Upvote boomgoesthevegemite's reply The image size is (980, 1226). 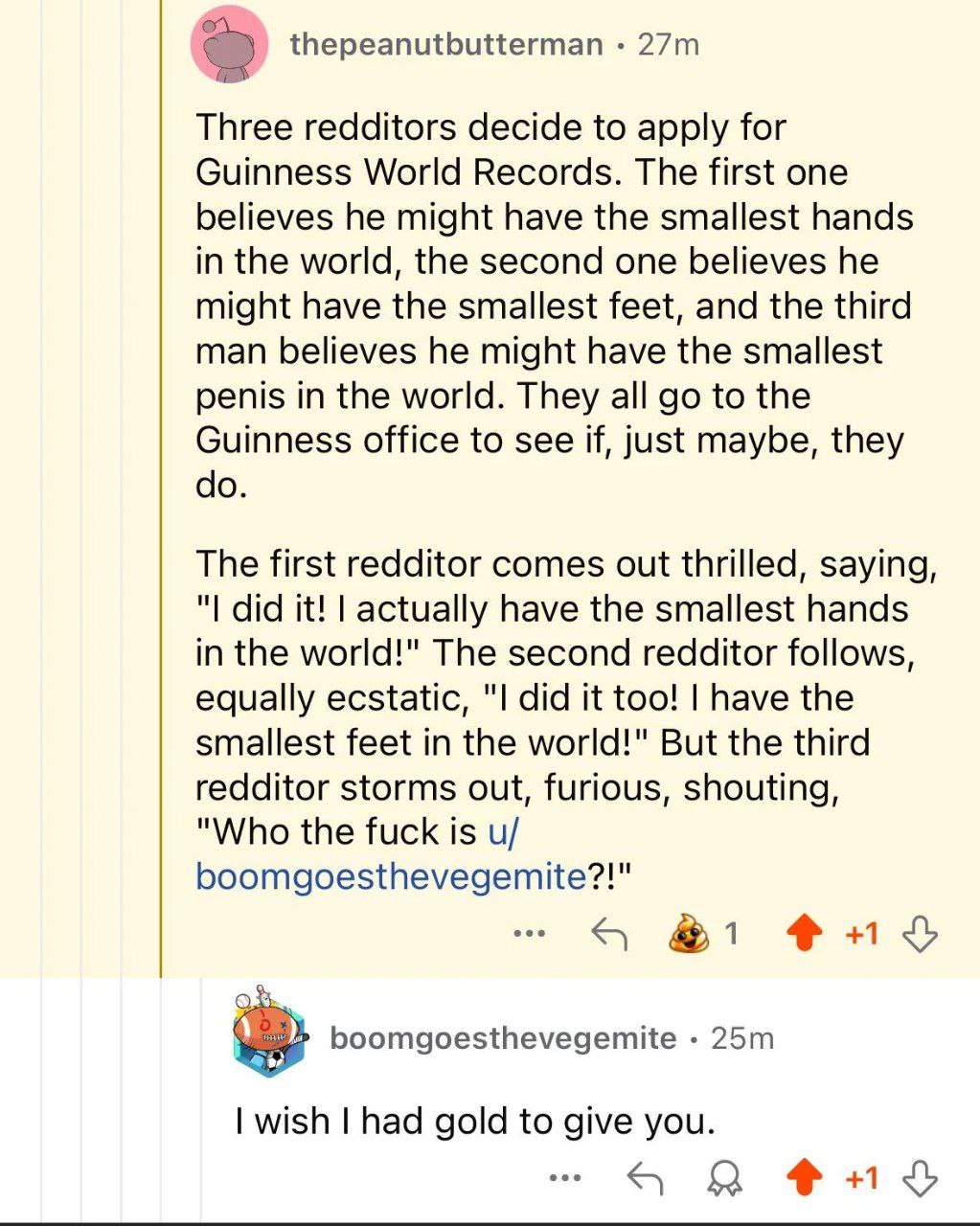pyautogui.click(x=803, y=1178)
